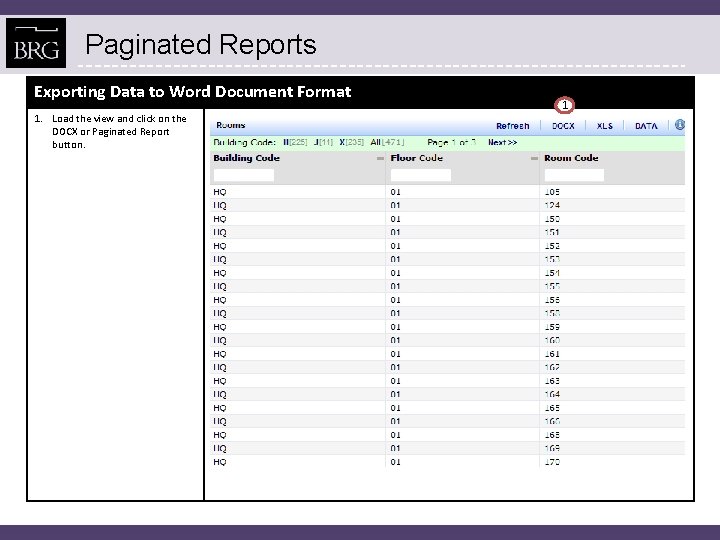Click the Room Code filter field

tap(574, 175)
